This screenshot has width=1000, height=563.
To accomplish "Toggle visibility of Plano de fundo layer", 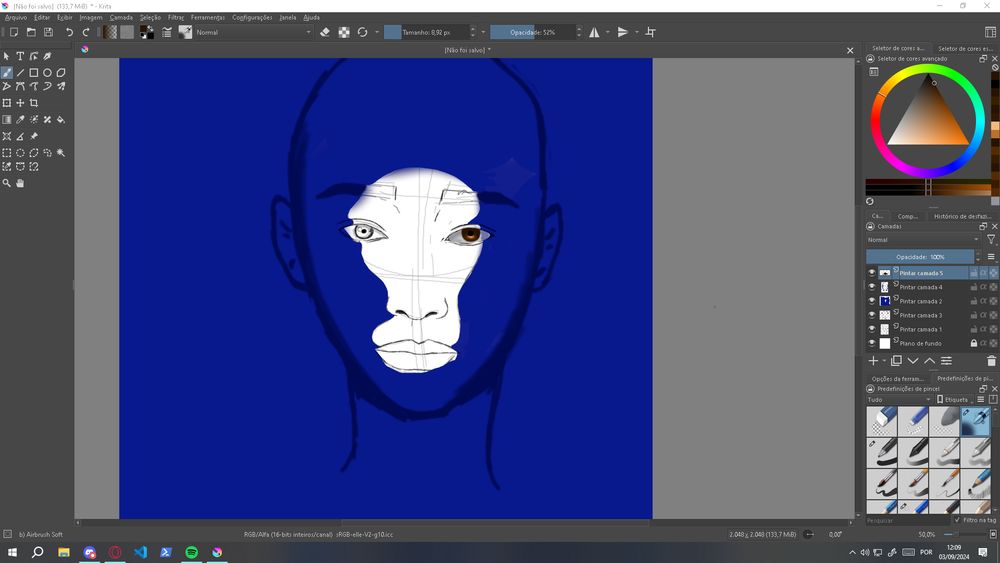I will [x=871, y=343].
